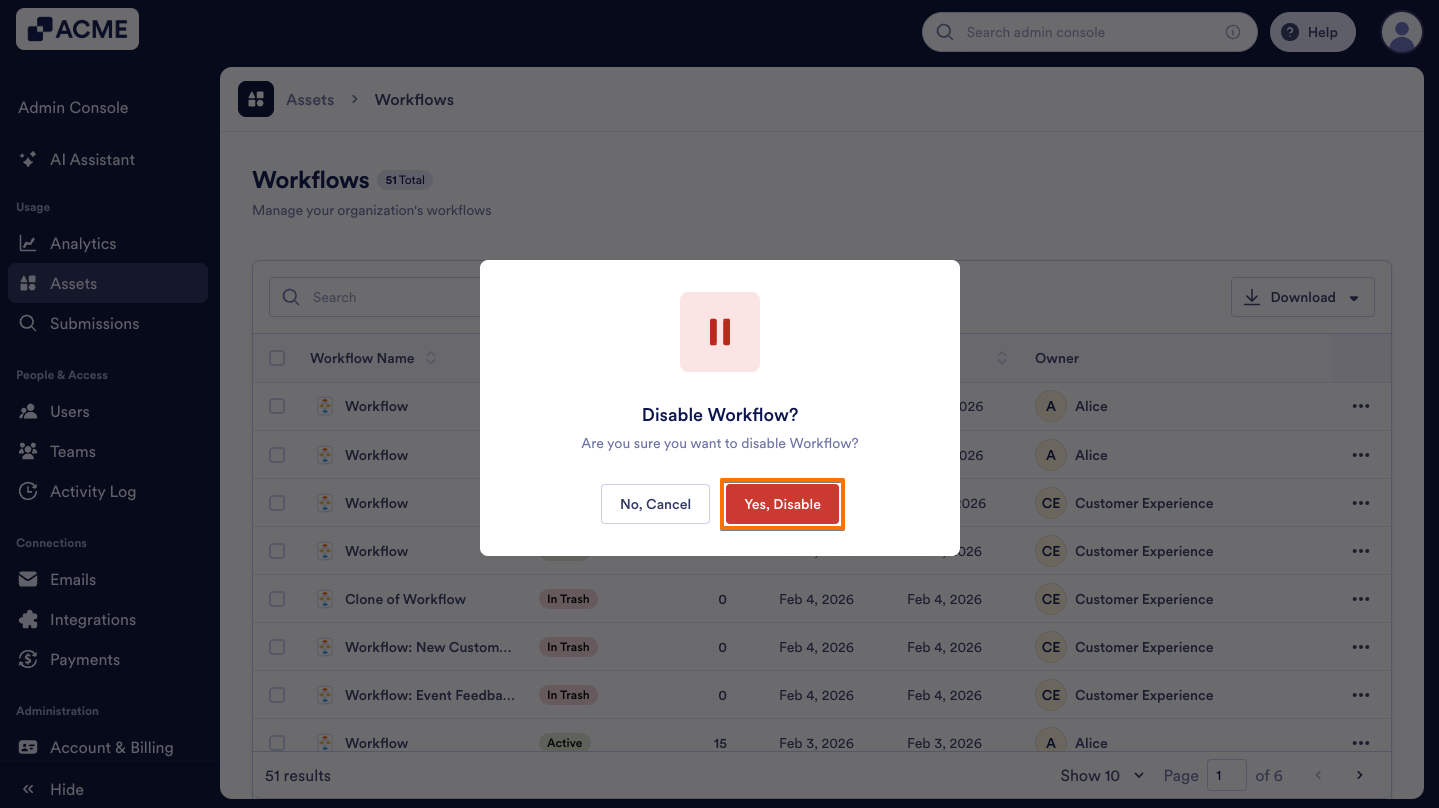Click the ACME logo
The width and height of the screenshot is (1439, 808).
(76, 29)
